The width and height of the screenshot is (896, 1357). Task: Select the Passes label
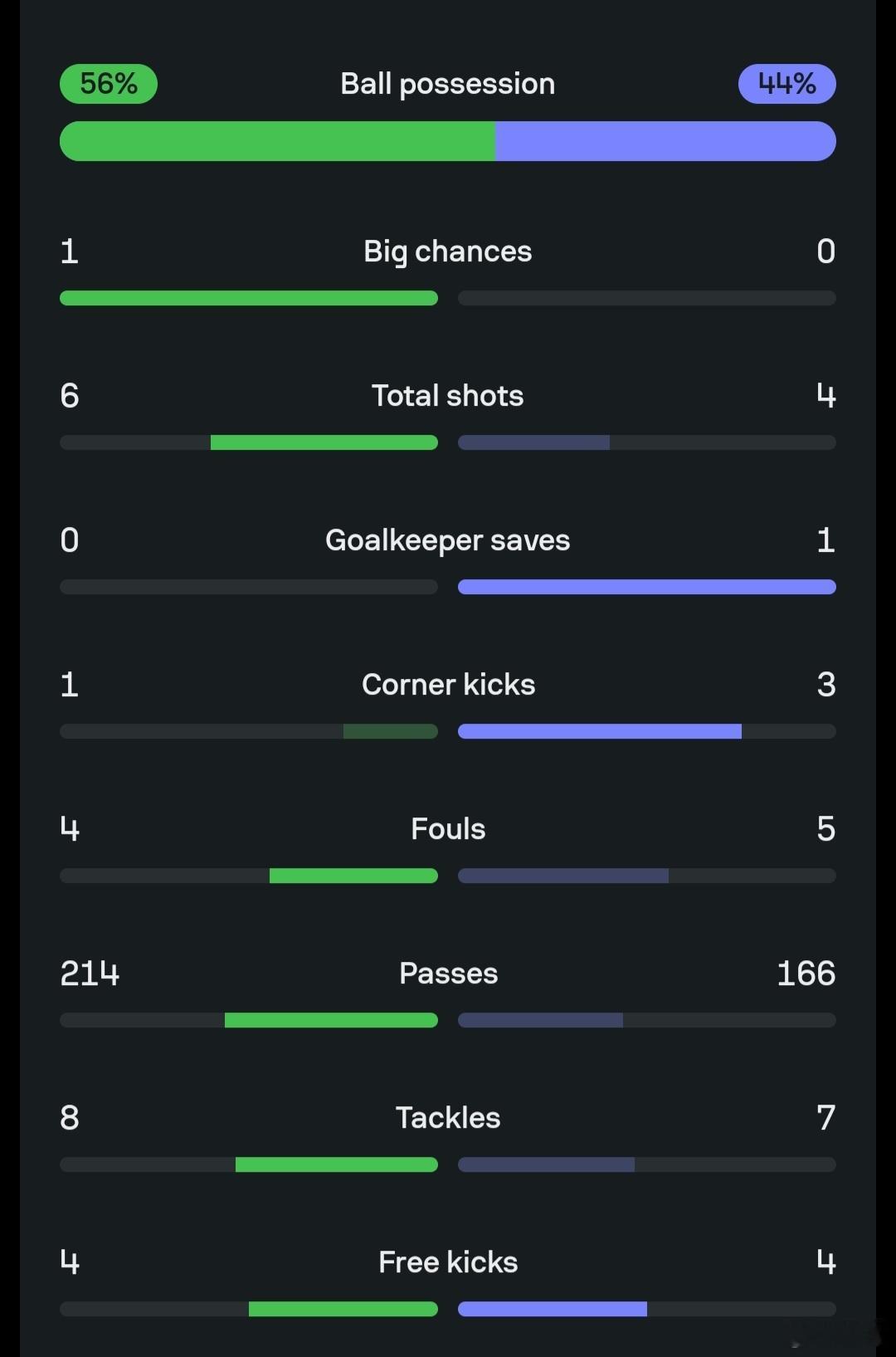pos(448,974)
